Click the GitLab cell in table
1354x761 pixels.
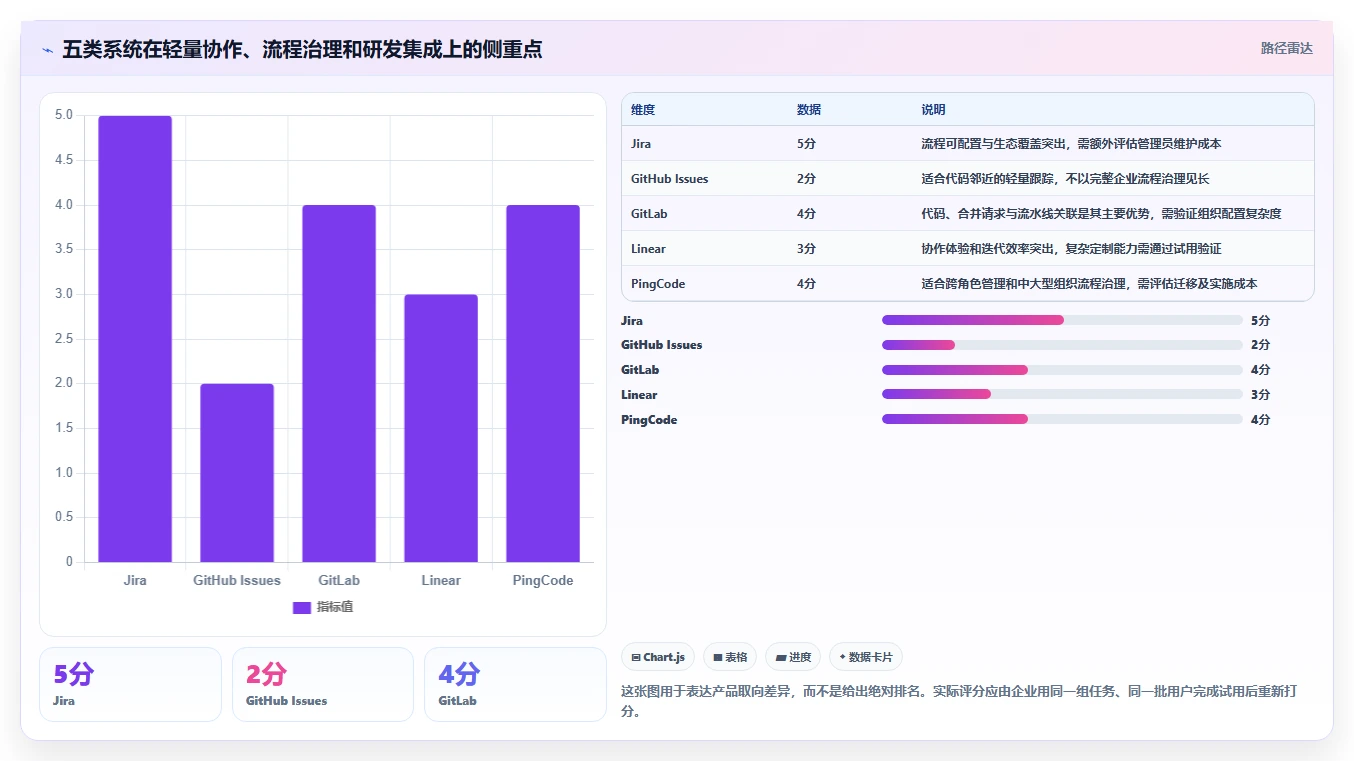[649, 214]
